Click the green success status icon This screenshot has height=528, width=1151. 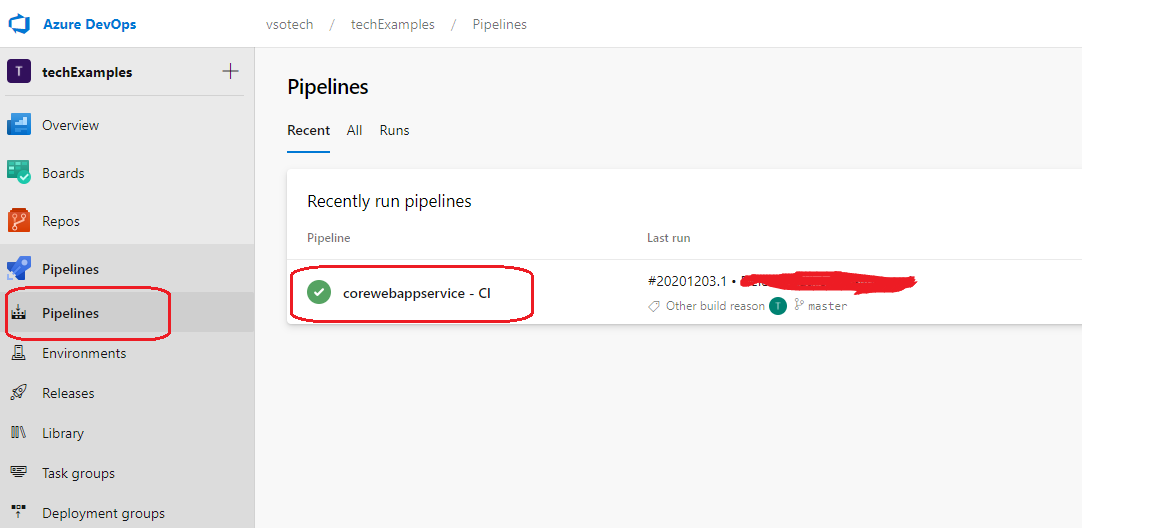(319, 292)
